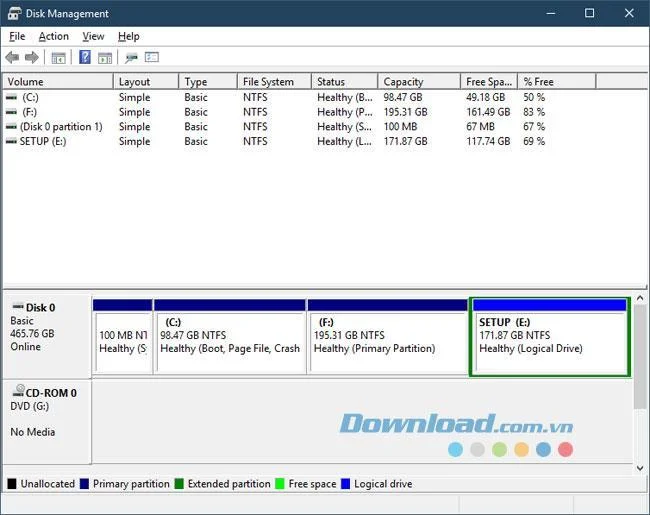Sort by the Status column header
This screenshot has height=515, width=650.
[x=344, y=82]
